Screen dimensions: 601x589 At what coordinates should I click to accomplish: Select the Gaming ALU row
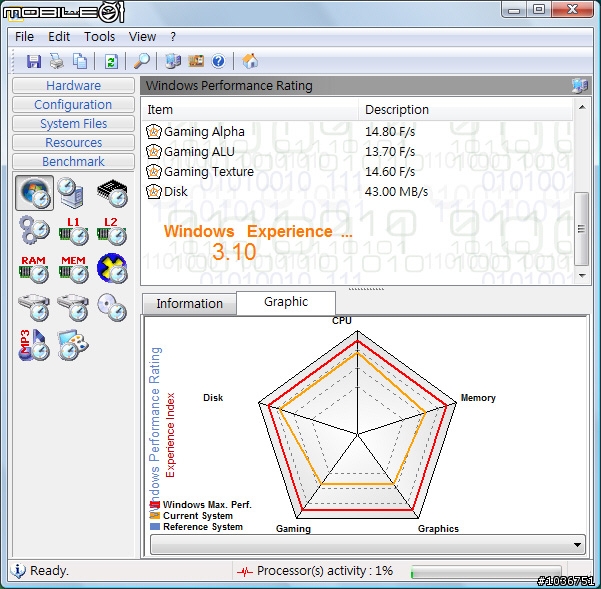coord(358,152)
